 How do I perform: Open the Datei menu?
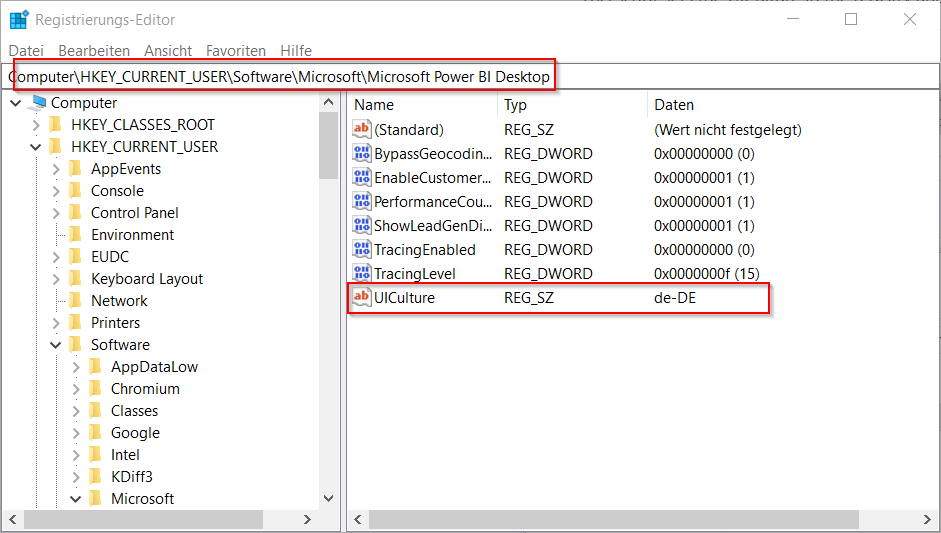pos(26,51)
